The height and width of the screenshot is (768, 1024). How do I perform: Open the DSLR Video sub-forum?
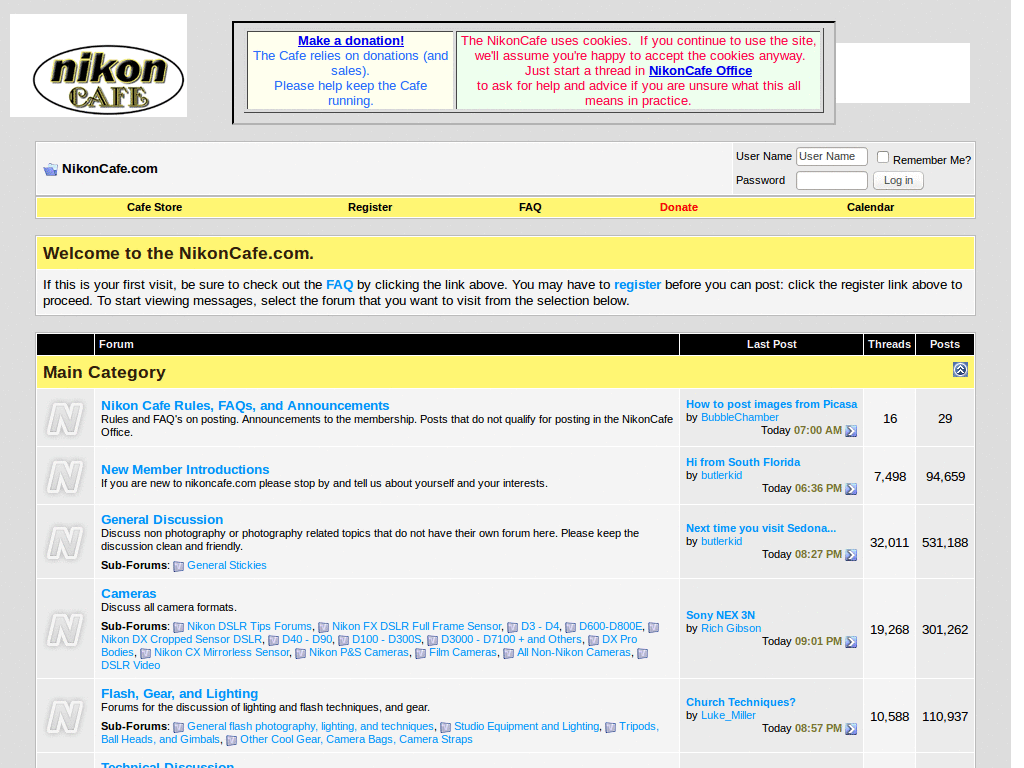131,665
